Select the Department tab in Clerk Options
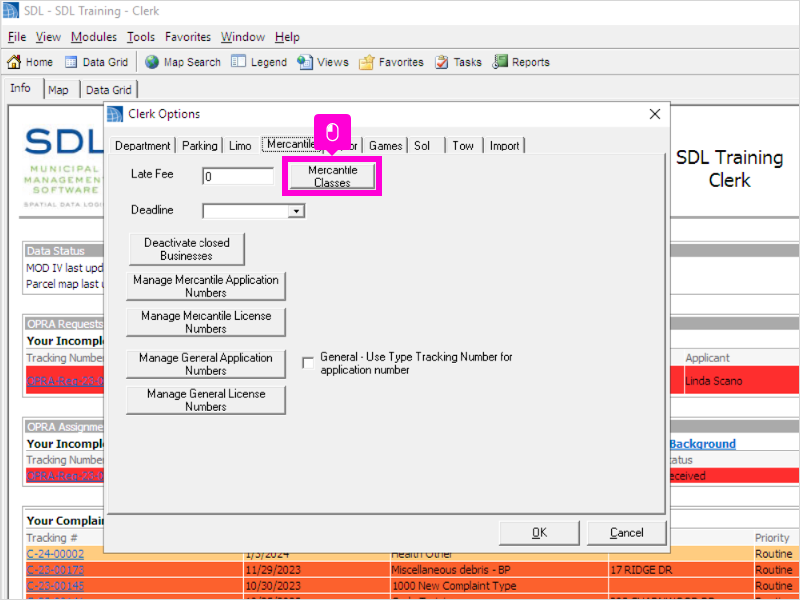The image size is (800, 600). click(142, 146)
